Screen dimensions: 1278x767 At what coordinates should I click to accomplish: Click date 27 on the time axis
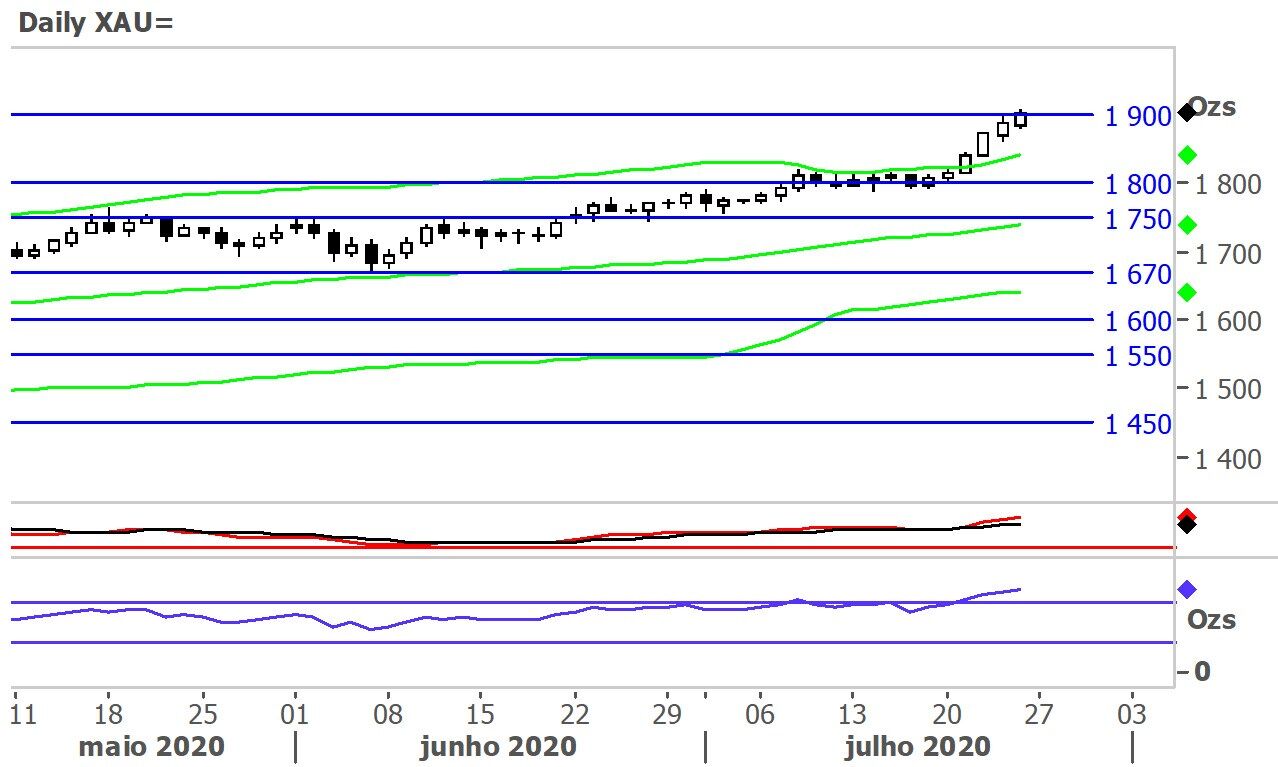[x=1039, y=716]
